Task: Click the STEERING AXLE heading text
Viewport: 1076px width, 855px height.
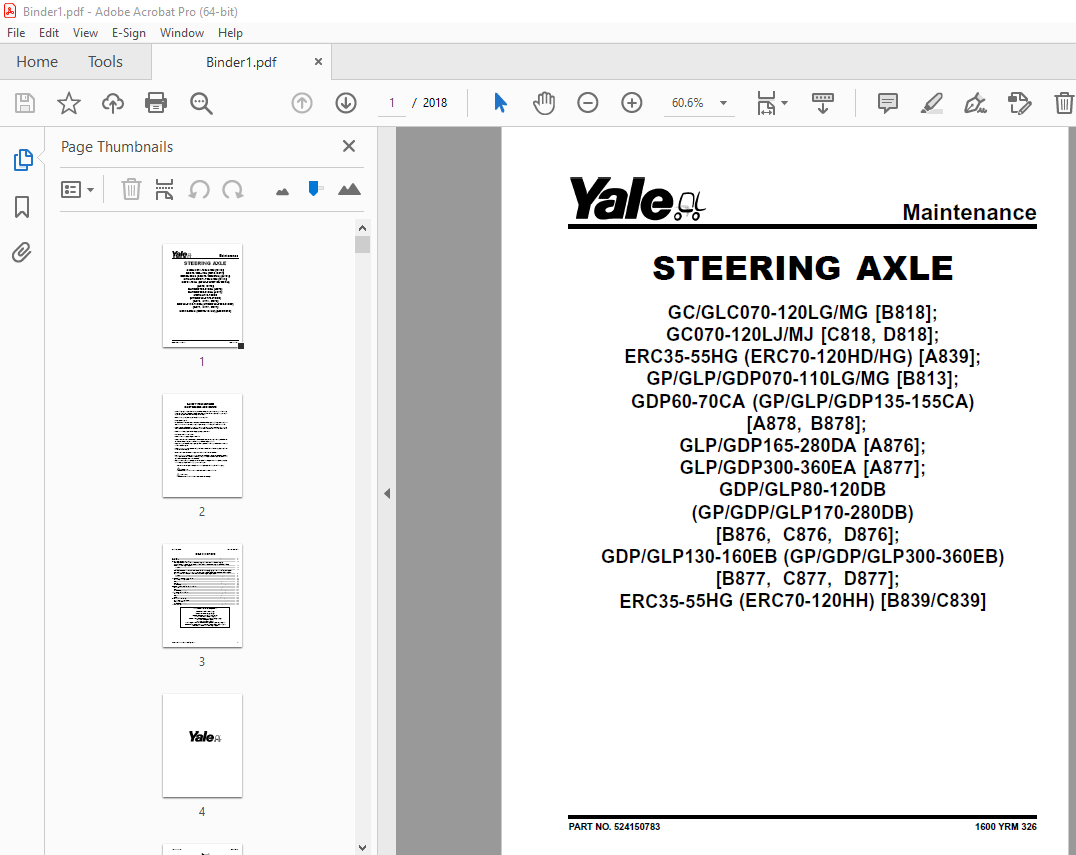Action: 802,268
